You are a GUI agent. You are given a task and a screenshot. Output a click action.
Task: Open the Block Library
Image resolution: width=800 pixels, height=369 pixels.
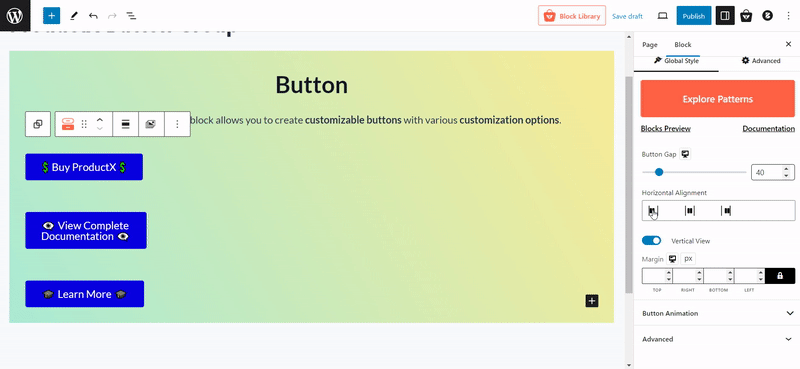click(x=571, y=16)
